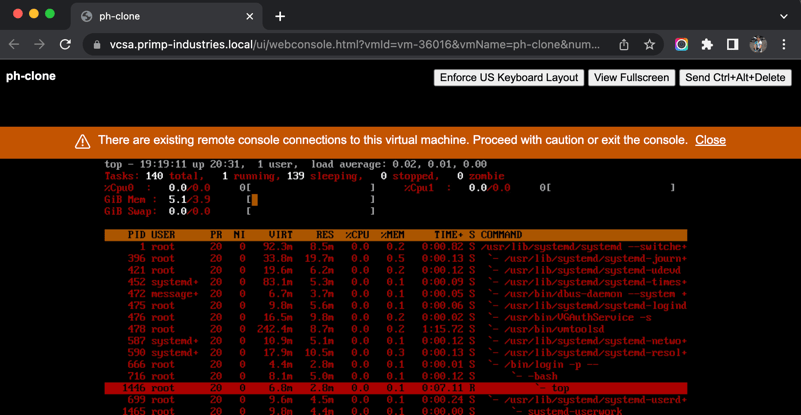The image size is (801, 415).
Task: Bookmark this page with the star icon
Action: click(650, 45)
